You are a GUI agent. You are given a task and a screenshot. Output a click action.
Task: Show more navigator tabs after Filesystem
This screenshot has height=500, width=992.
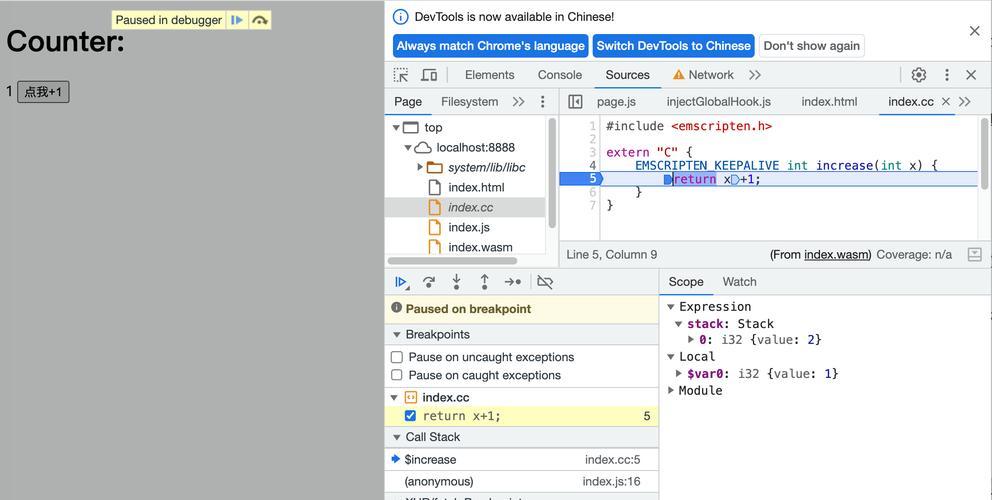(518, 102)
